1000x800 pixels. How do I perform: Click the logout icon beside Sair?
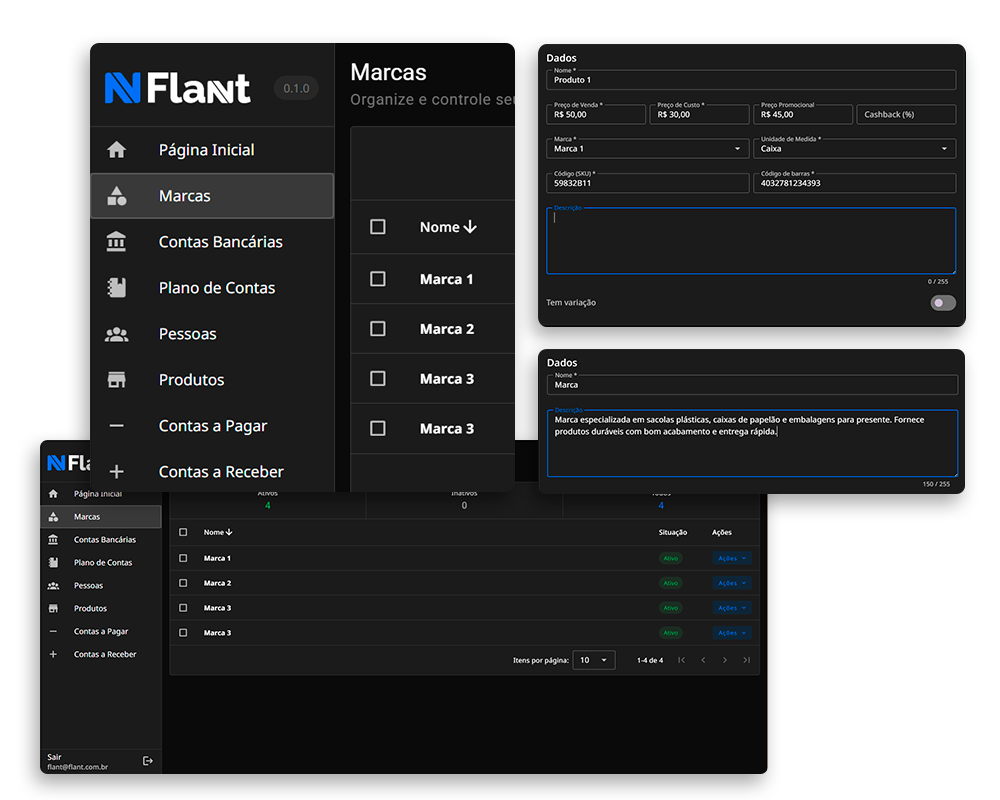tap(148, 761)
